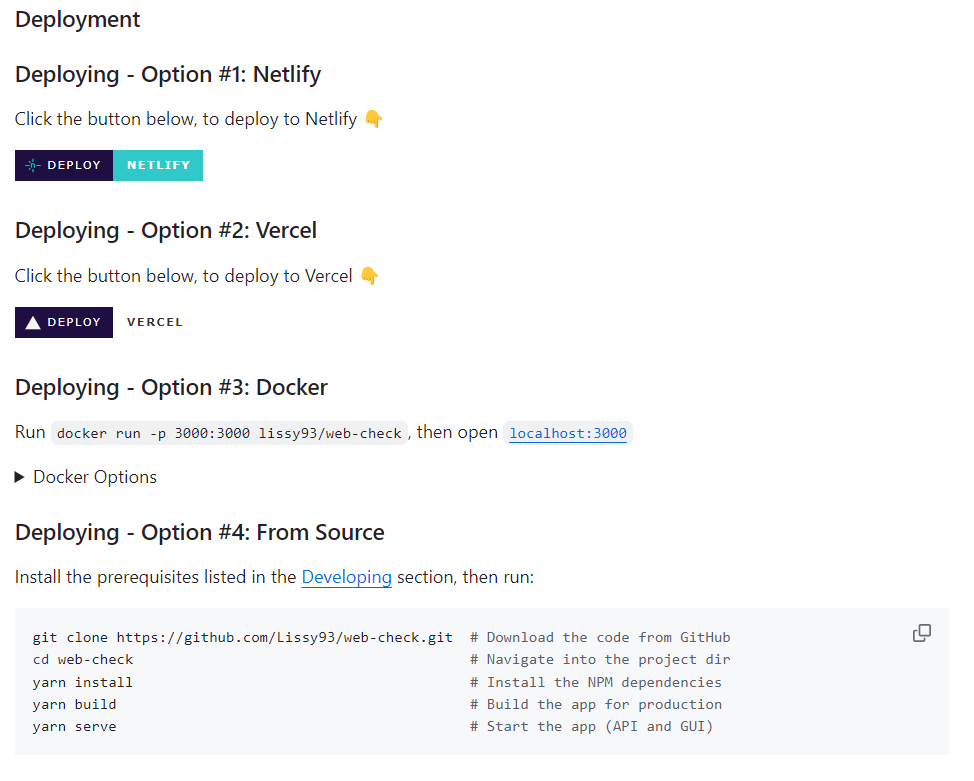
Task: Click the docker run inline code snippet
Action: click(x=229, y=433)
